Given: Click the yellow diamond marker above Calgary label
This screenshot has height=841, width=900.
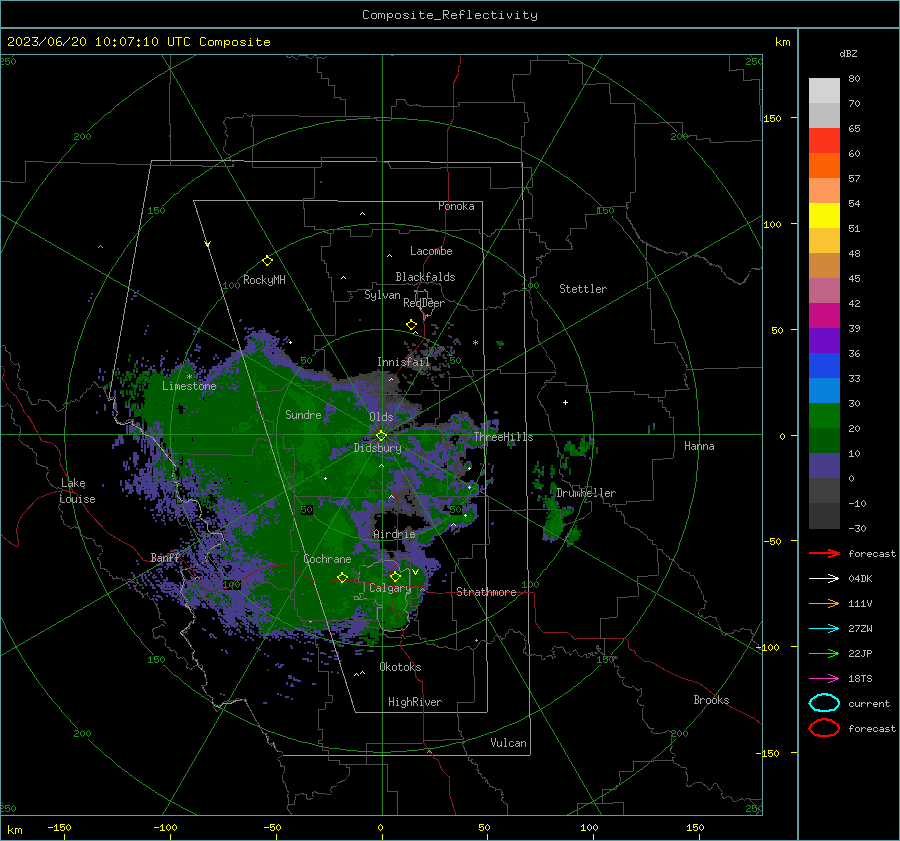Looking at the screenshot, I should click(395, 576).
